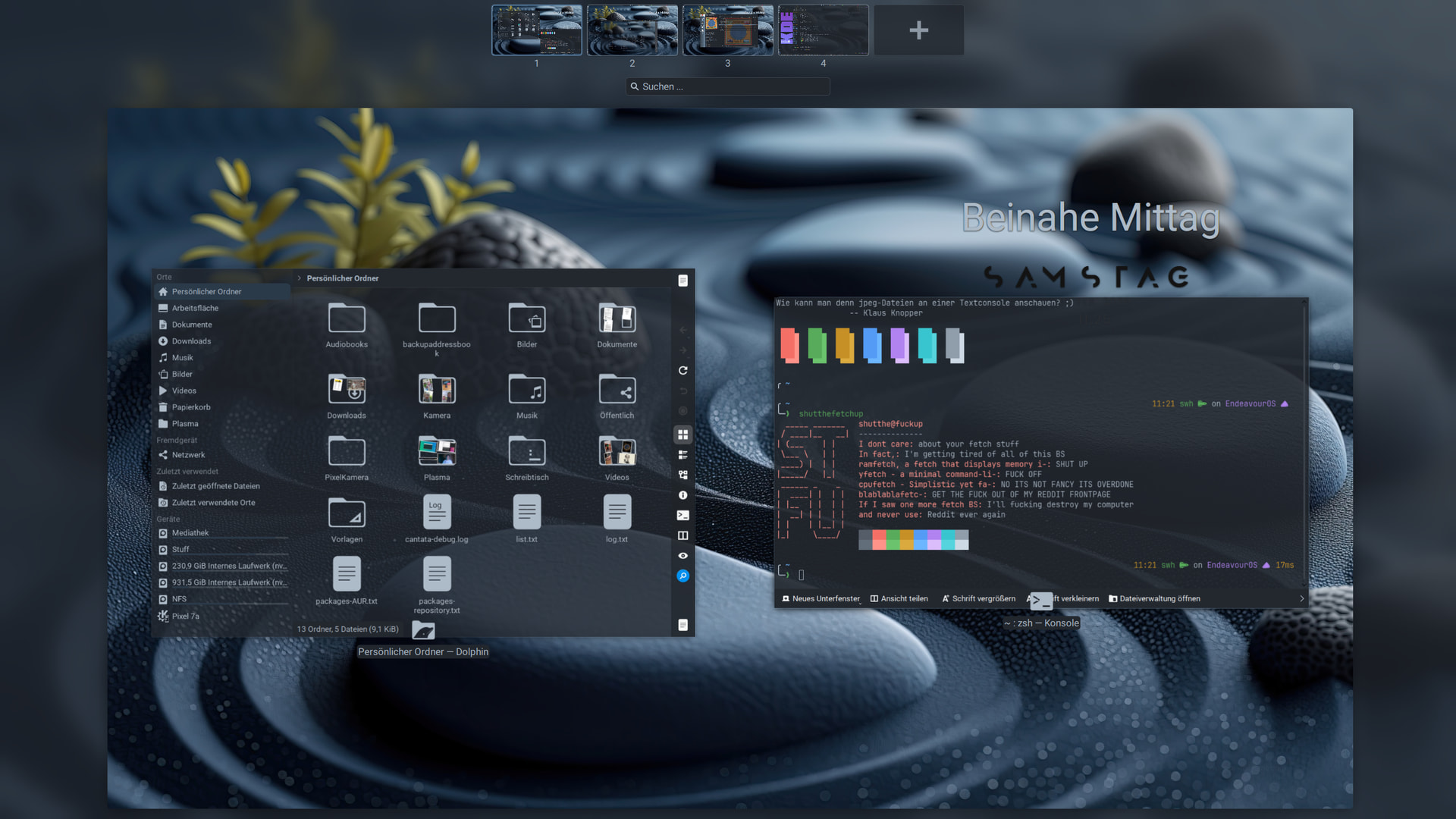Select Downloads in the places sidebar
Viewport: 1456px width, 819px height.
click(191, 341)
